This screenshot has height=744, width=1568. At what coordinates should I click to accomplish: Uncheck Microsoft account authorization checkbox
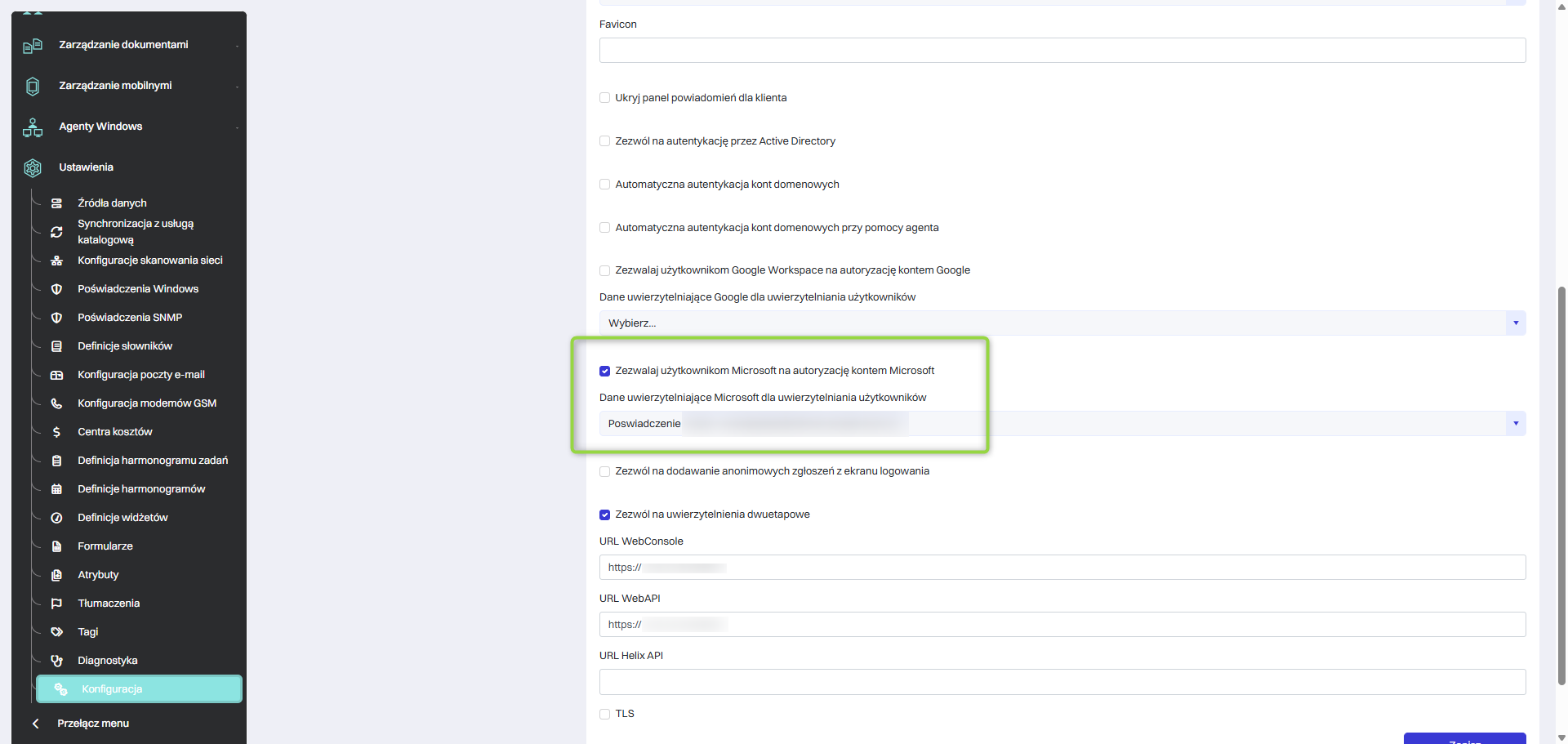pyautogui.click(x=605, y=371)
